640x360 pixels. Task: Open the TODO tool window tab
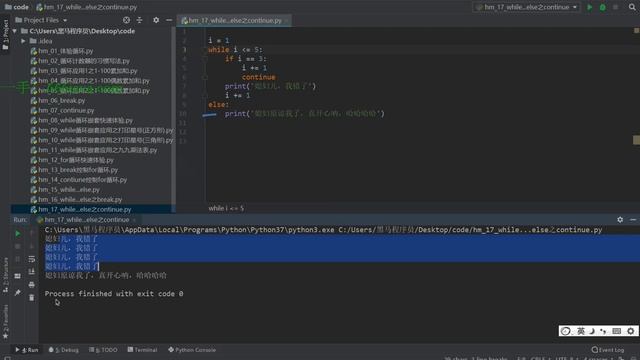[x=103, y=350]
